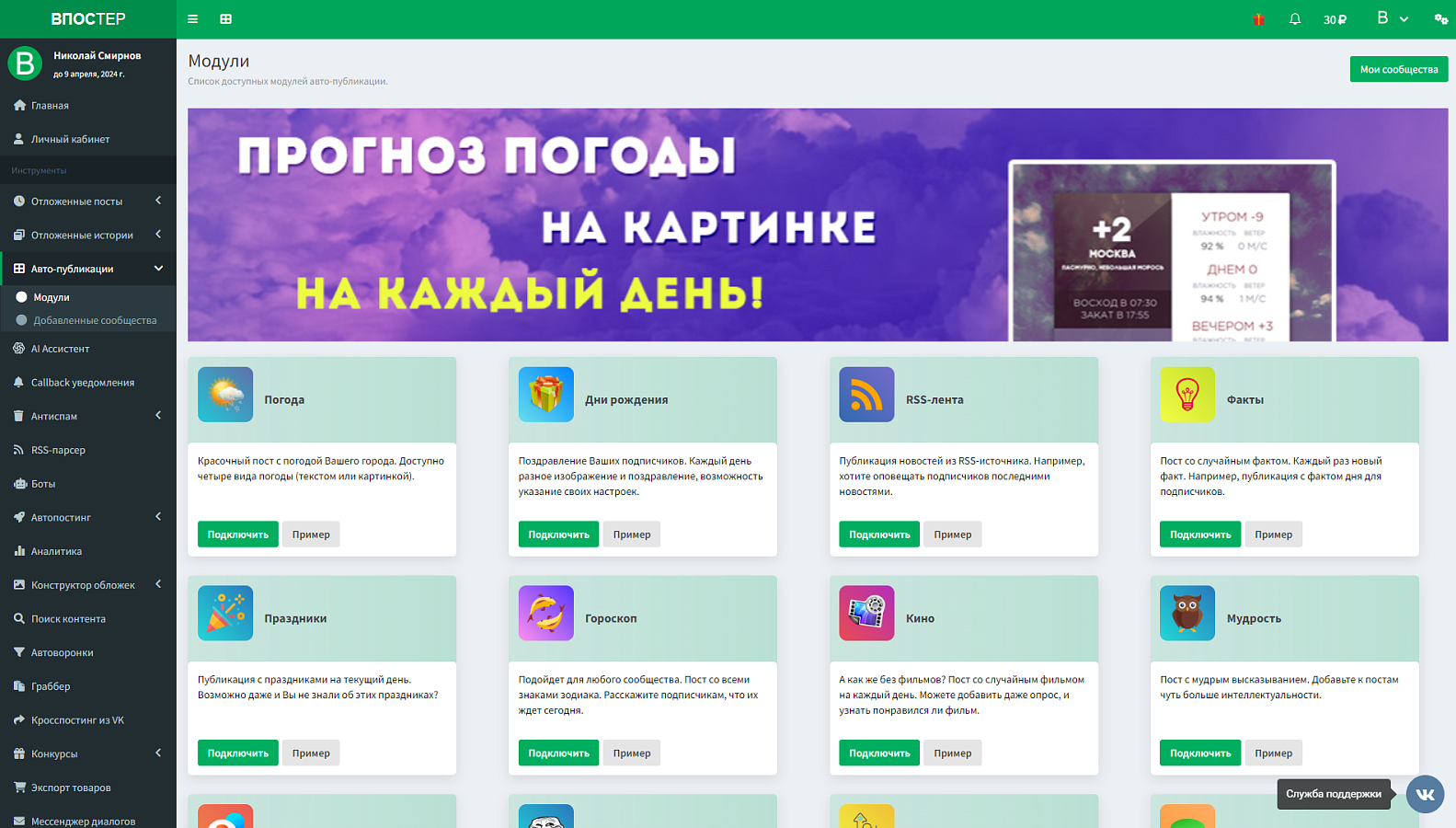1456x828 pixels.
Task: Click the Кино film icon
Action: click(866, 614)
